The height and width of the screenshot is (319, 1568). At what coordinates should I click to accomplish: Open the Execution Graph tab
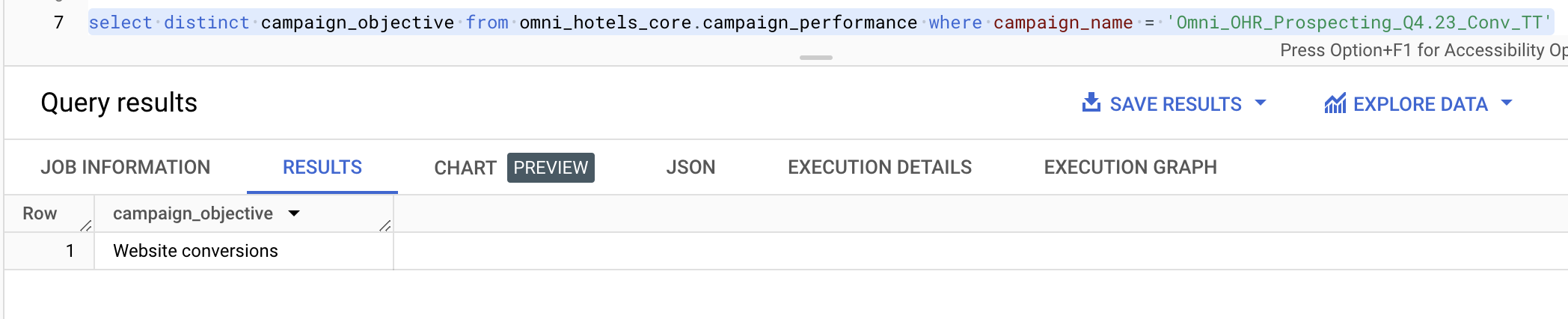pos(1130,167)
